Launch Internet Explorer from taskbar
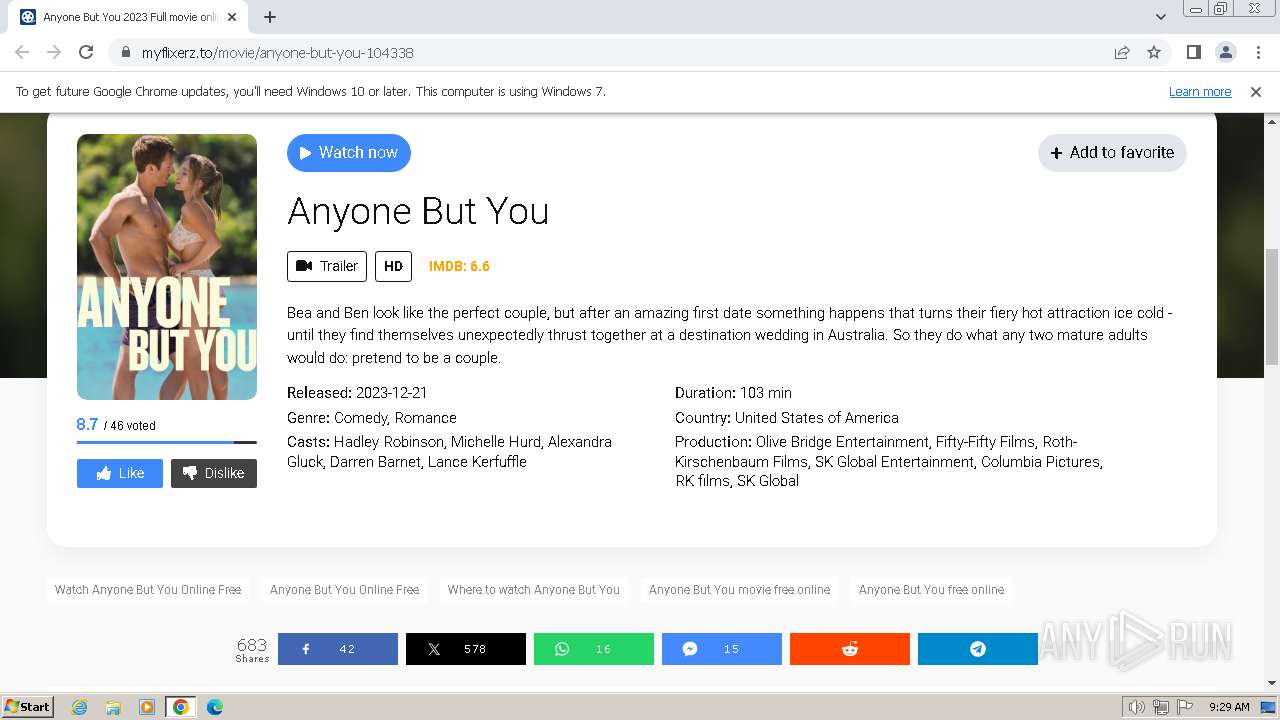 (x=80, y=707)
